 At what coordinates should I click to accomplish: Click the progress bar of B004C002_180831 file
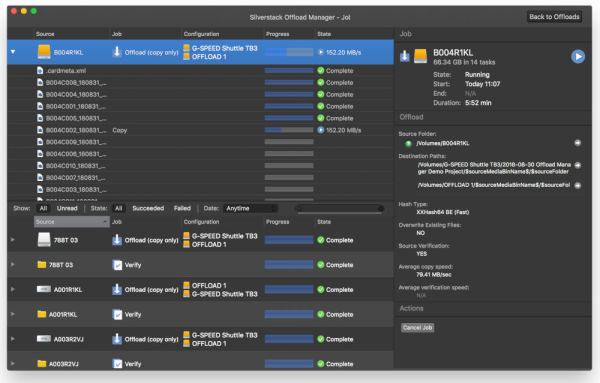(289, 130)
